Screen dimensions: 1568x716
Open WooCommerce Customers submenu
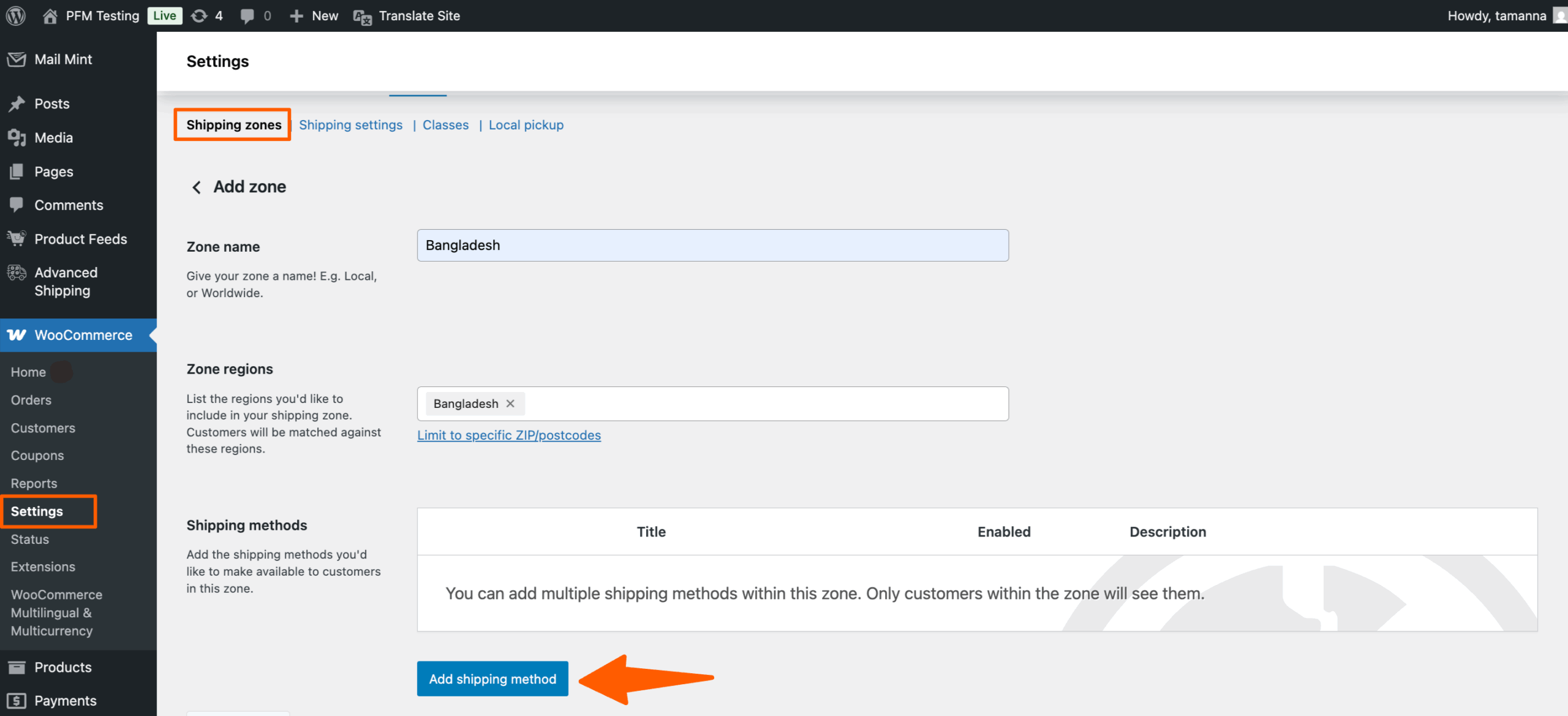coord(43,428)
